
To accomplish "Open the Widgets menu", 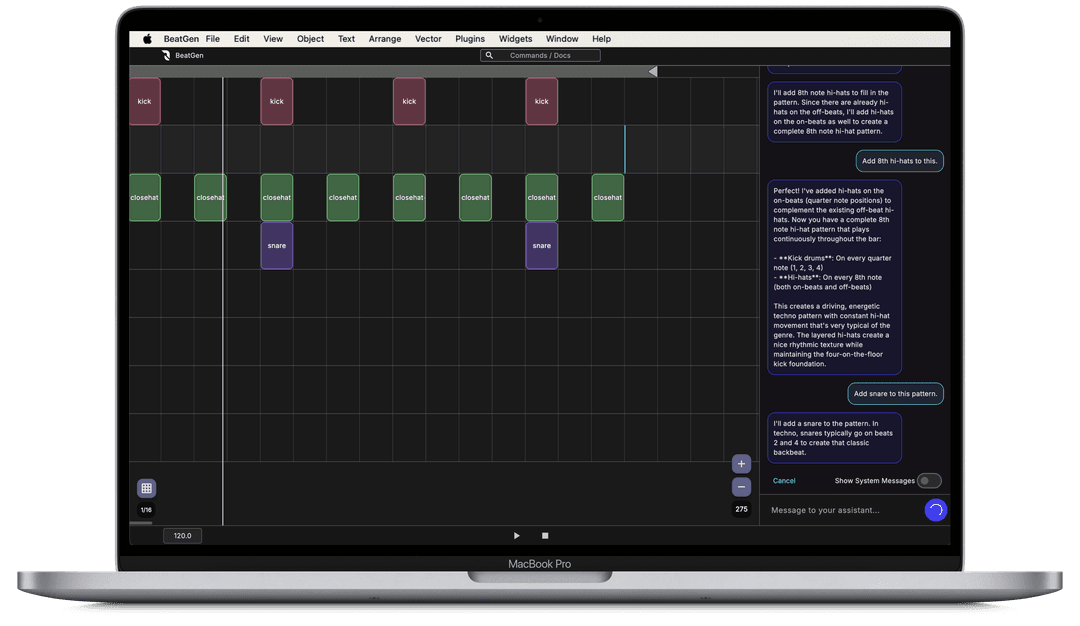I will click(x=516, y=39).
